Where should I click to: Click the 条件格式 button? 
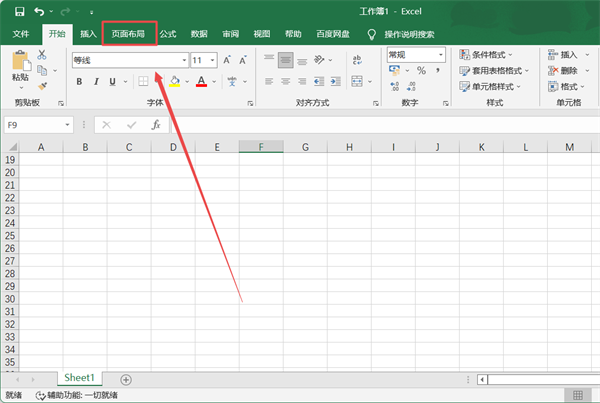click(487, 55)
